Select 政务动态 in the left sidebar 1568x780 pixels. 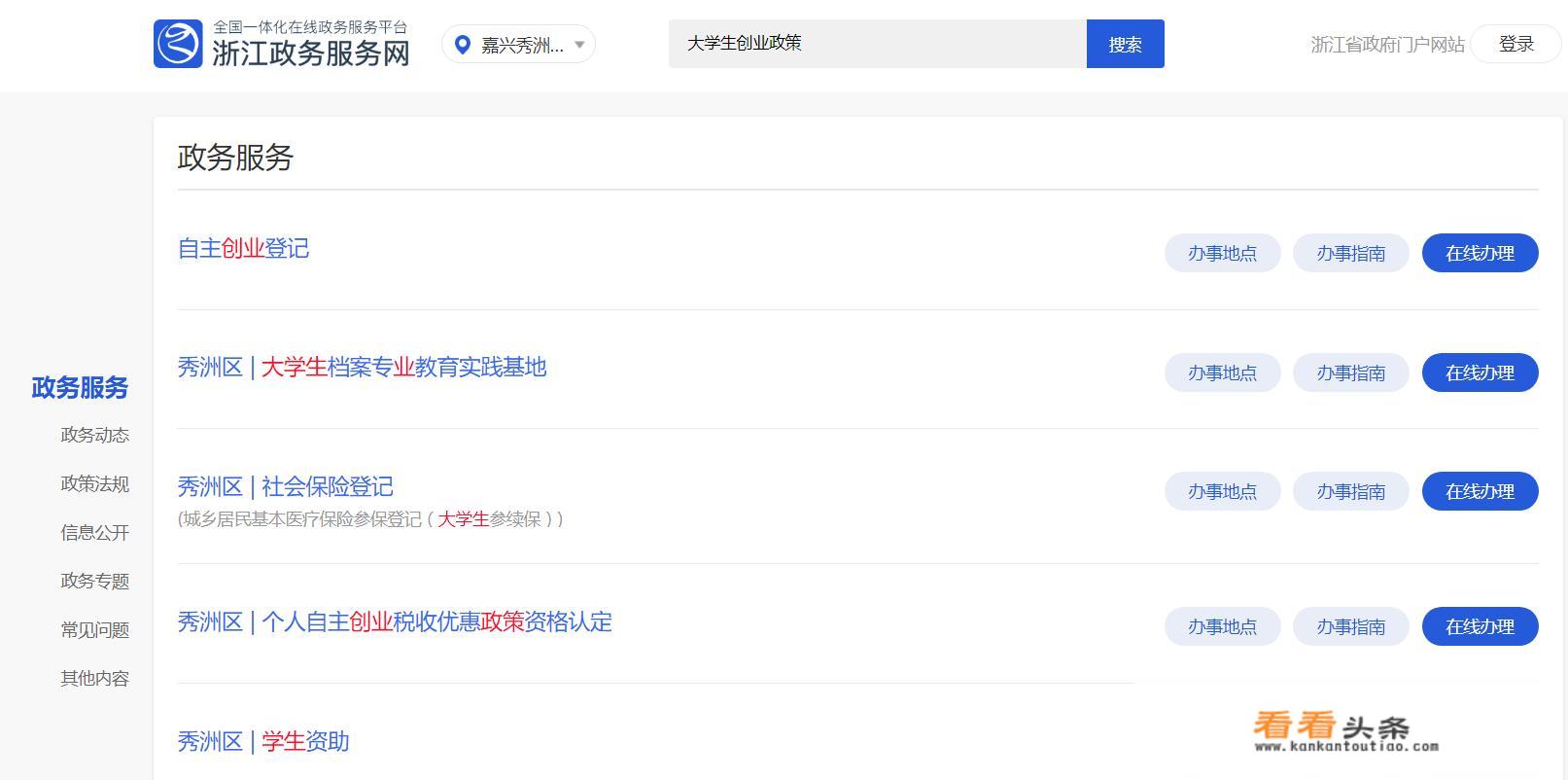point(94,436)
